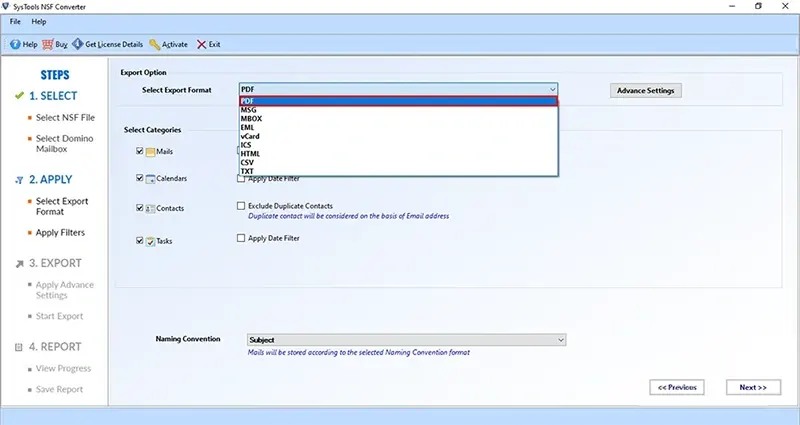The height and width of the screenshot is (425, 800).
Task: Click the Tasks clipboard category icon
Action: [150, 241]
